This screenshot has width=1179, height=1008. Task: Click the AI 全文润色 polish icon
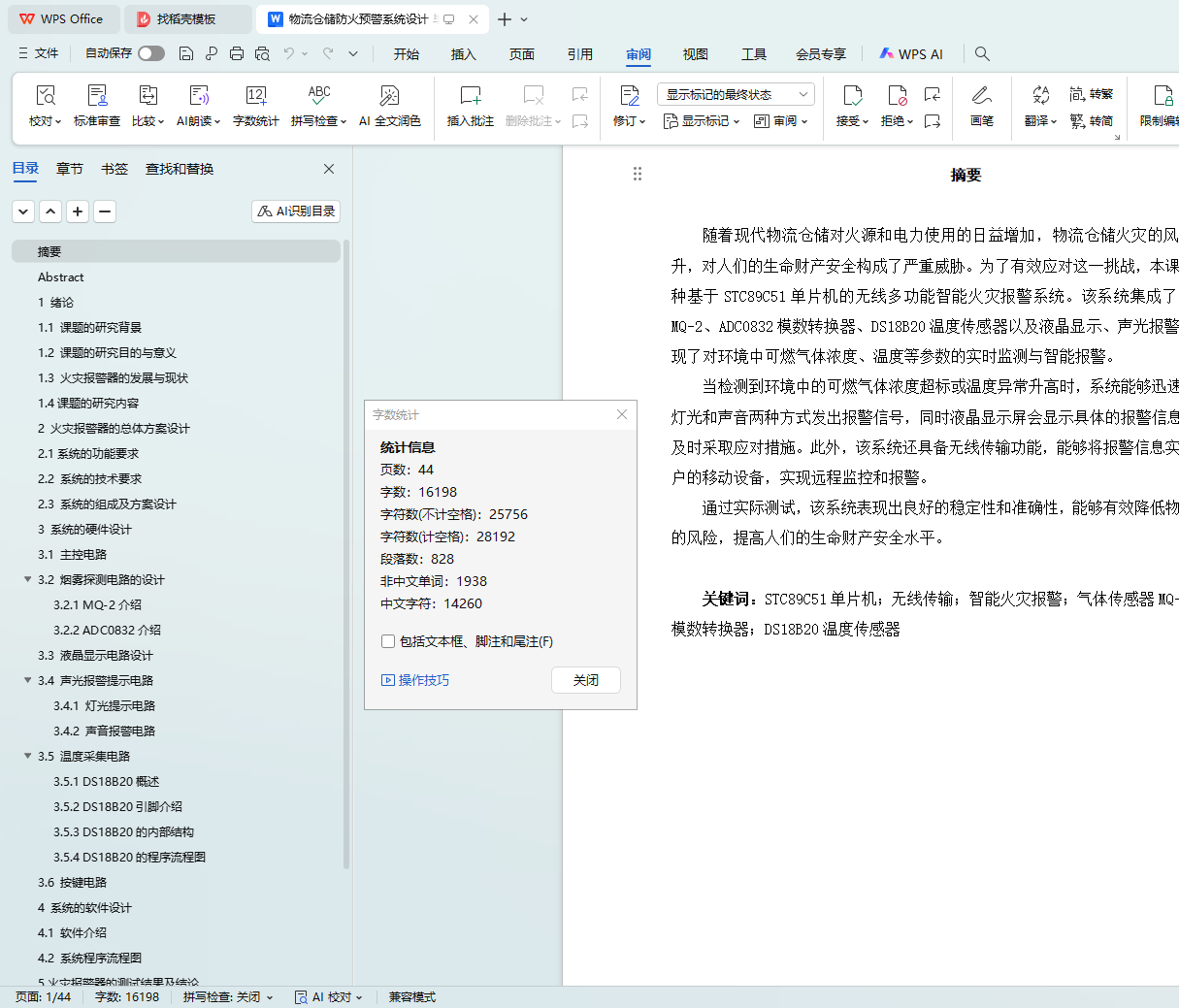[x=389, y=96]
